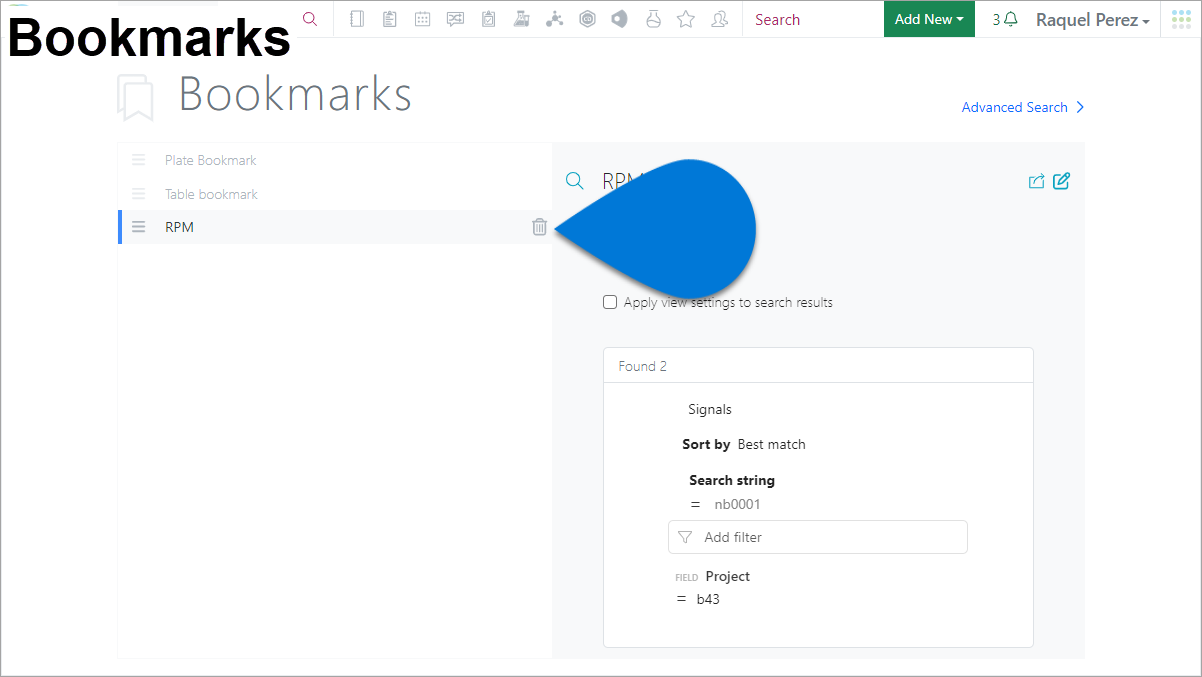1202x677 pixels.
Task: Click the hexagon badge icon
Action: tap(587, 19)
